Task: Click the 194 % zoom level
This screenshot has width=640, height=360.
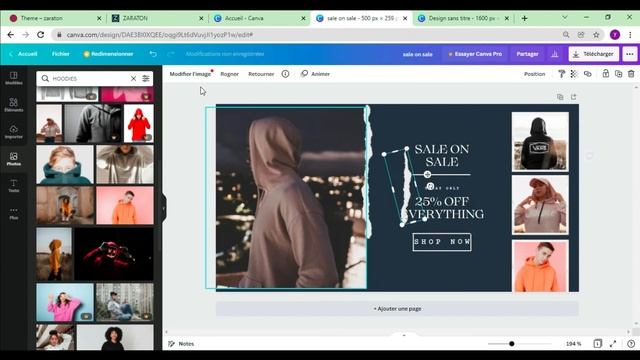Action: point(573,344)
